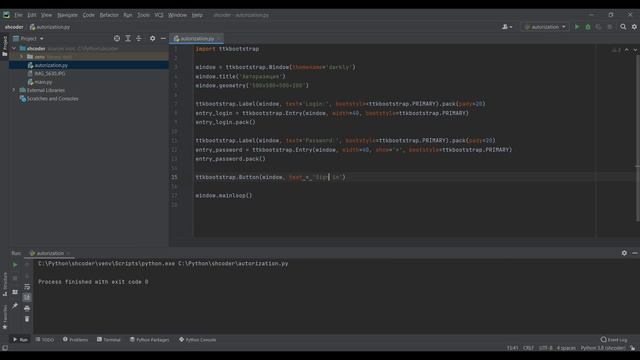Open Structure side tool window
The image size is (640, 360).
tap(5, 284)
